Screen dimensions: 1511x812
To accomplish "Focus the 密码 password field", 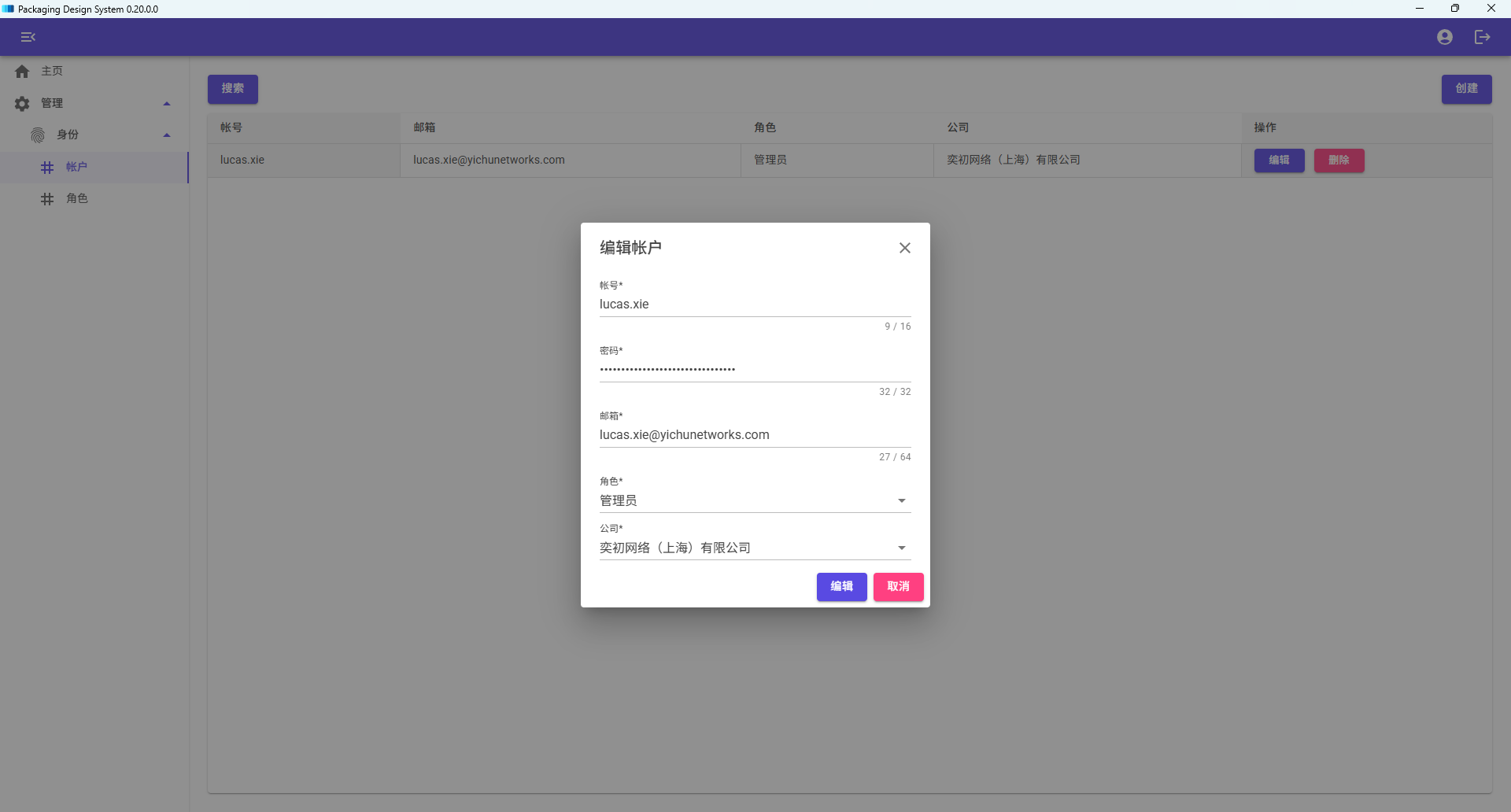I will tap(755, 370).
